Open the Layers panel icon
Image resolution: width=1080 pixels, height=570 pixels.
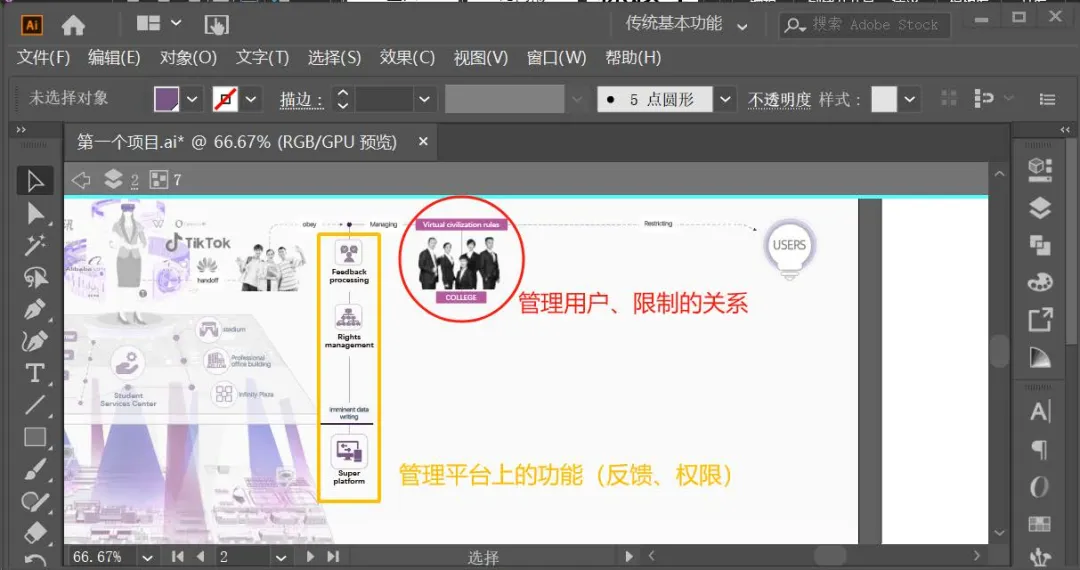pyautogui.click(x=1039, y=207)
